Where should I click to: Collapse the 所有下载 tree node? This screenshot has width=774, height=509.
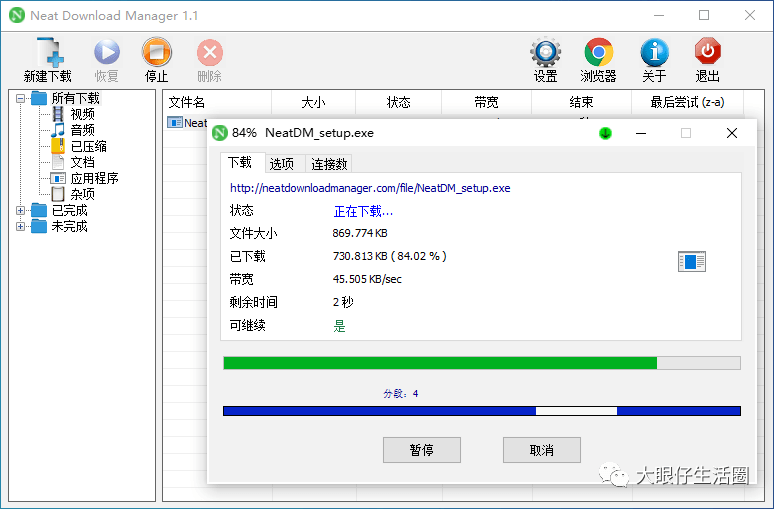click(x=20, y=98)
